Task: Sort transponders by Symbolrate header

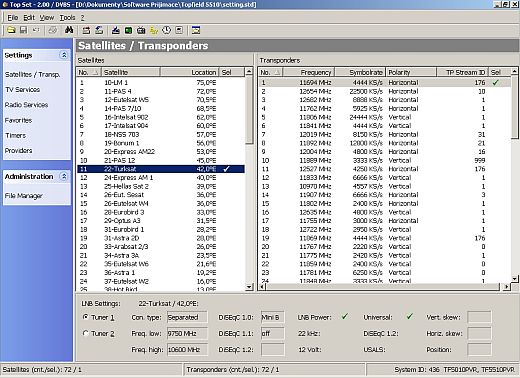Action: (x=360, y=72)
